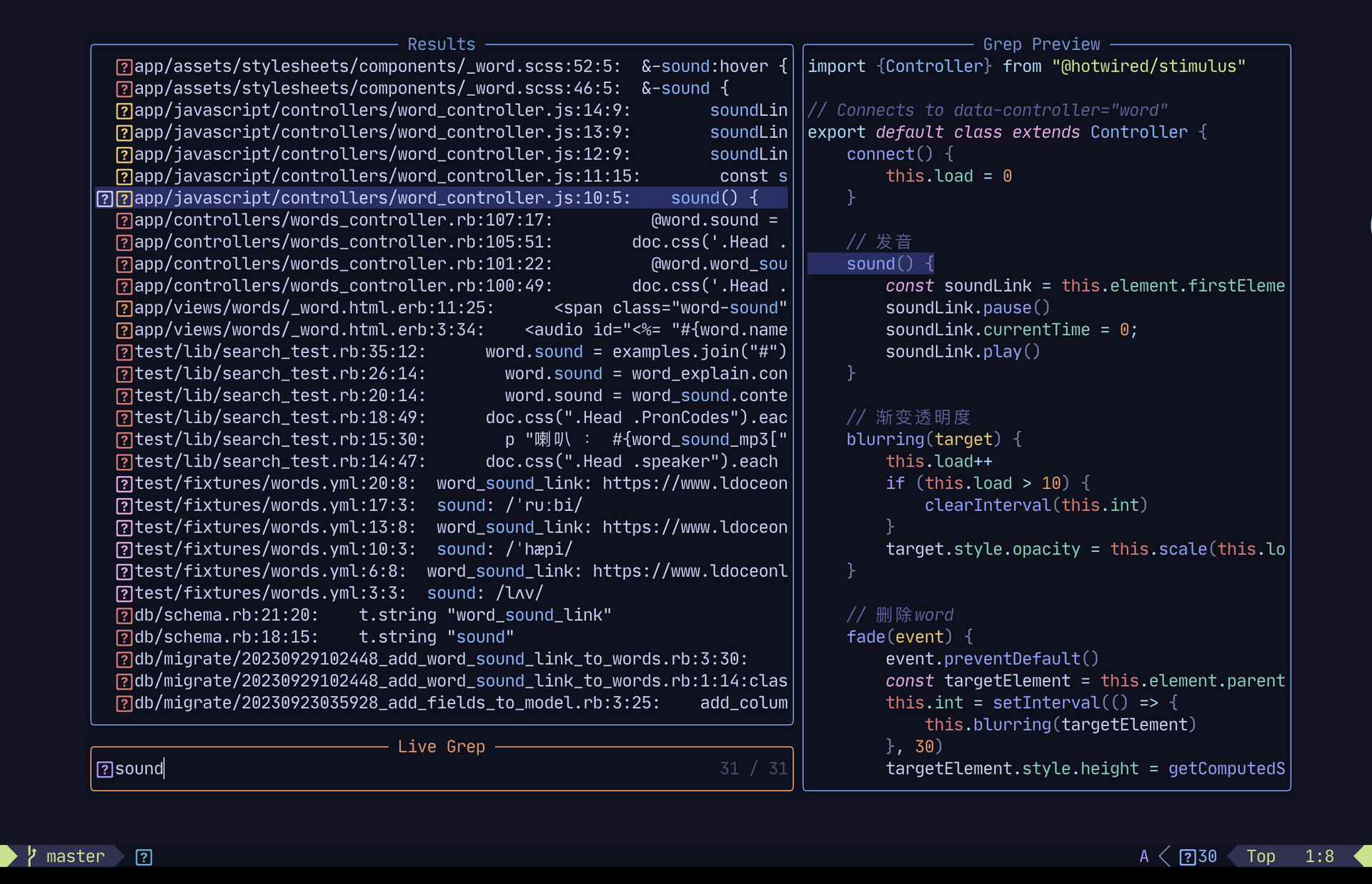This screenshot has height=884, width=1372.
Task: Select the words_controller.rb:107:17 result
Action: point(343,220)
